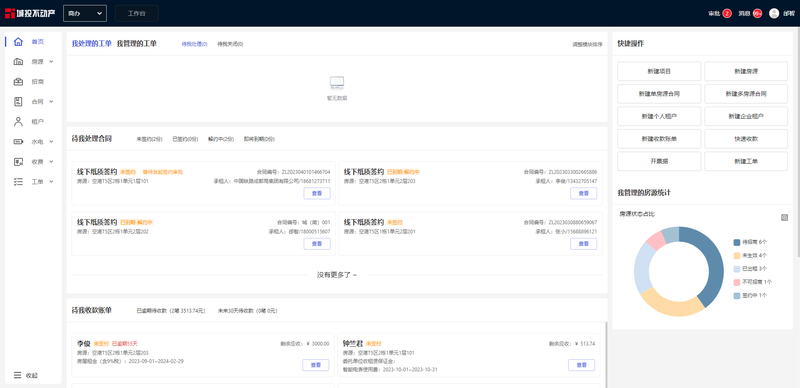The height and width of the screenshot is (388, 800).
Task: Click 新建多房源合同 button
Action: point(746,94)
